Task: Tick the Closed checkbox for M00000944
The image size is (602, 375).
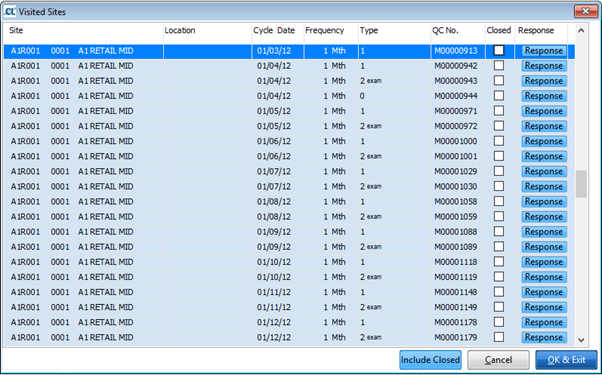Action: pos(499,96)
